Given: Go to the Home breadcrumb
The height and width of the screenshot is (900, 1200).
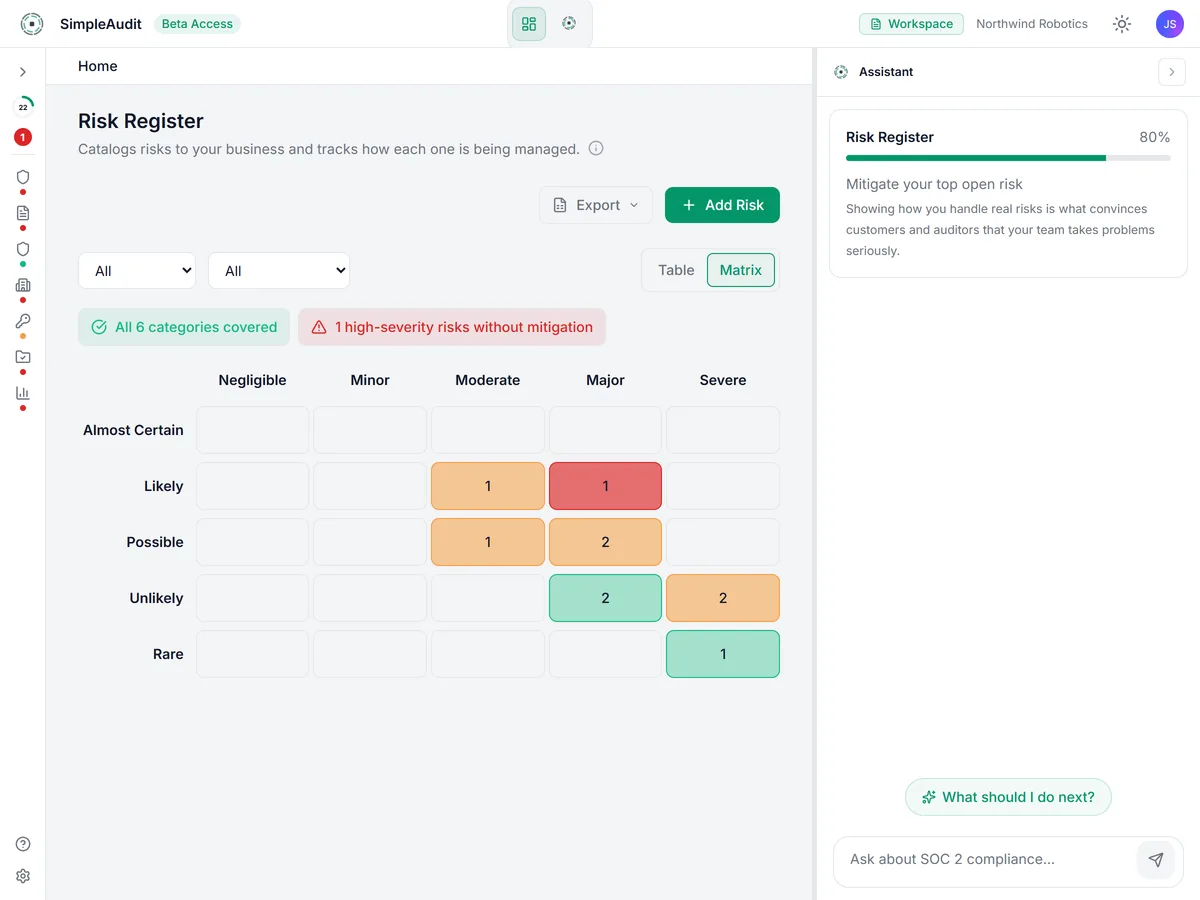Looking at the screenshot, I should pos(98,66).
